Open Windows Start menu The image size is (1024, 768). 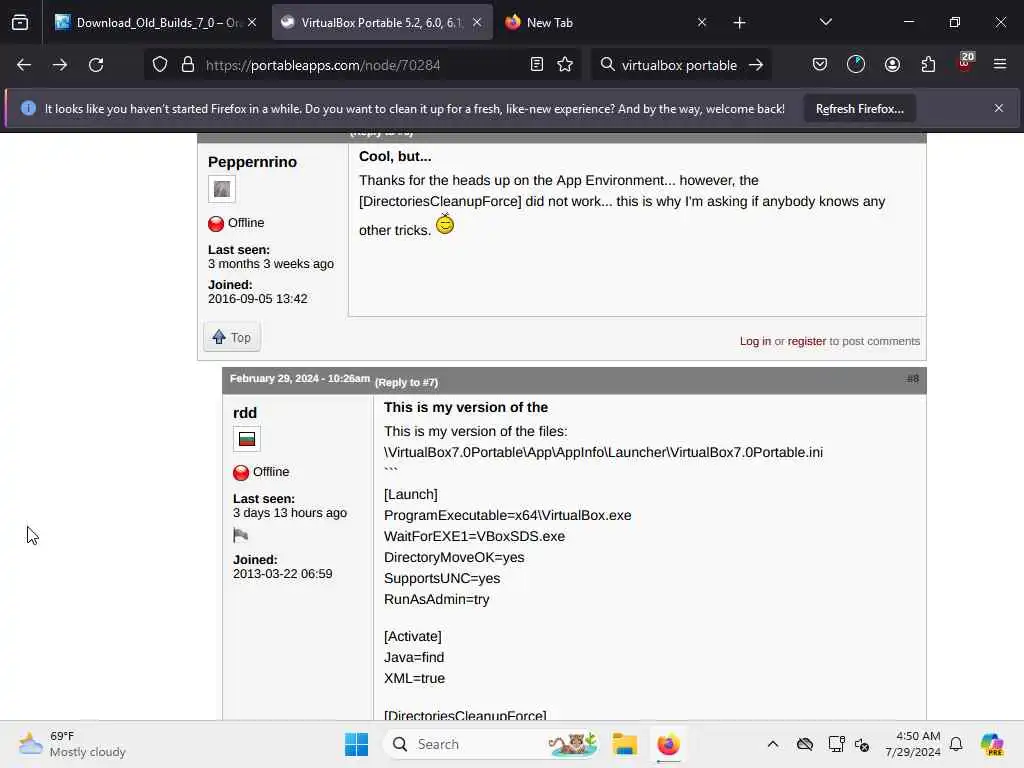pyautogui.click(x=357, y=744)
